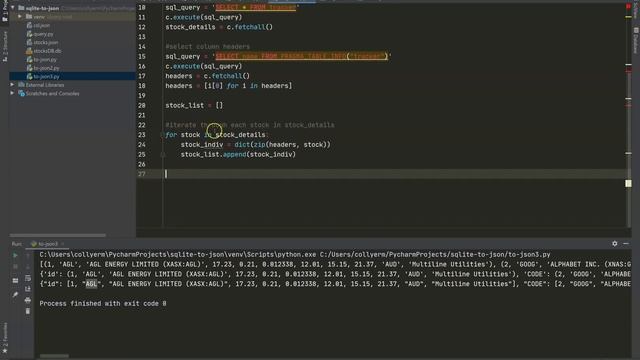Click the up arrow in Run toolbar

click(28, 256)
